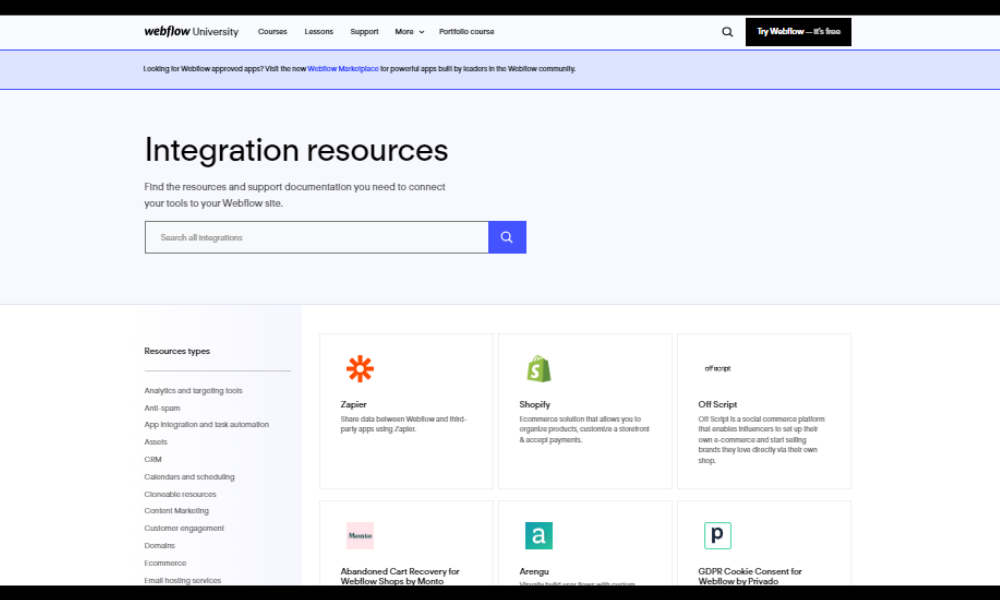
Task: Select the Ecommerce resource type
Action: [x=165, y=563]
